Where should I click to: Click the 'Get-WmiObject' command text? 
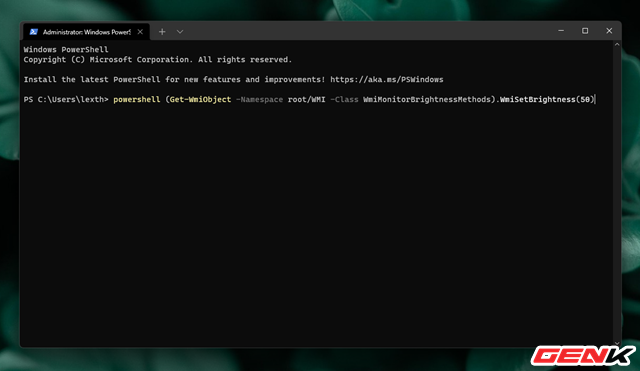tap(200, 100)
